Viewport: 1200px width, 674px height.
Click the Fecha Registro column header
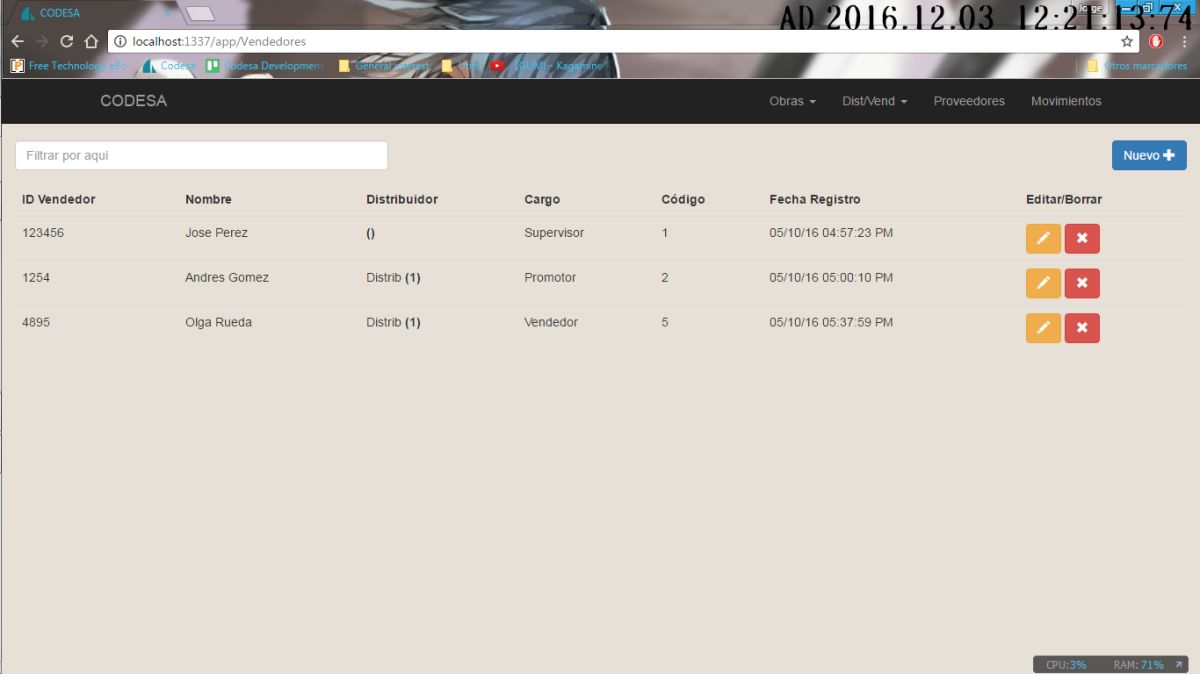tap(815, 199)
